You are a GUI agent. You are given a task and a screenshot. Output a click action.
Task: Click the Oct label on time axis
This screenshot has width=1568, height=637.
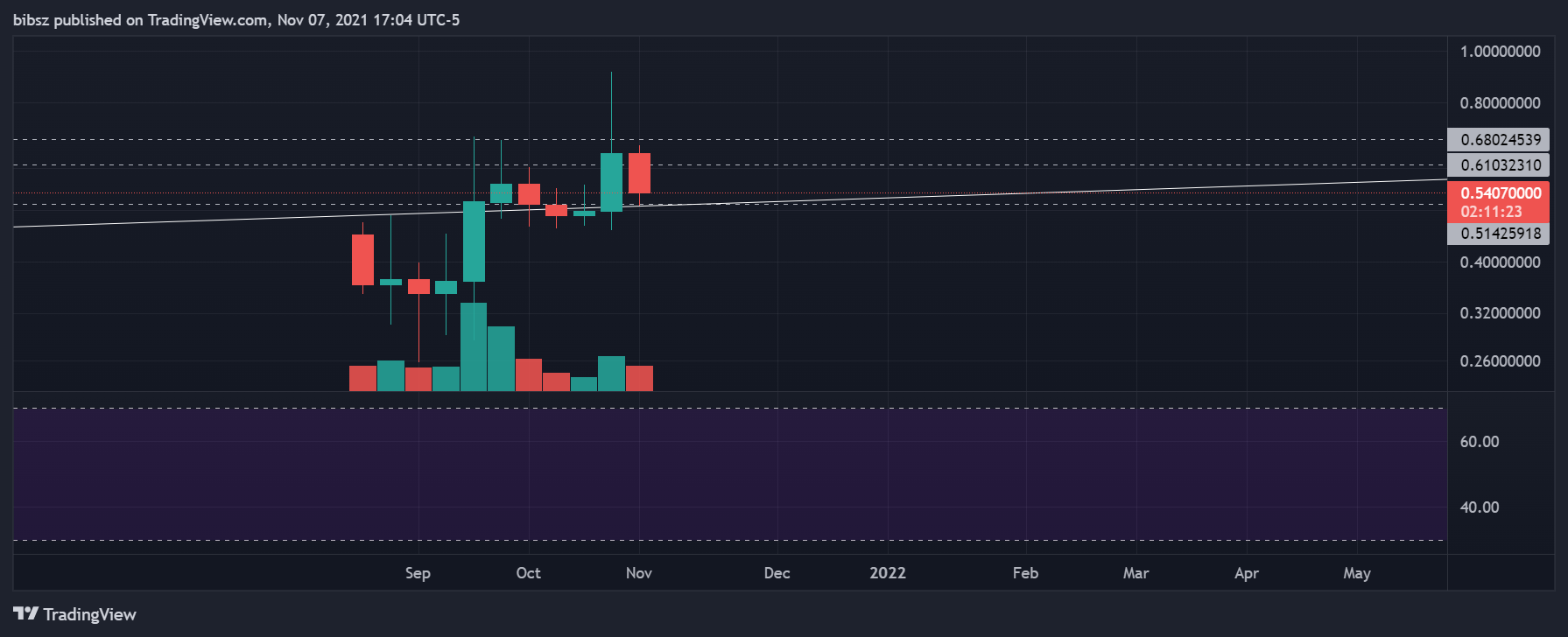[x=528, y=573]
